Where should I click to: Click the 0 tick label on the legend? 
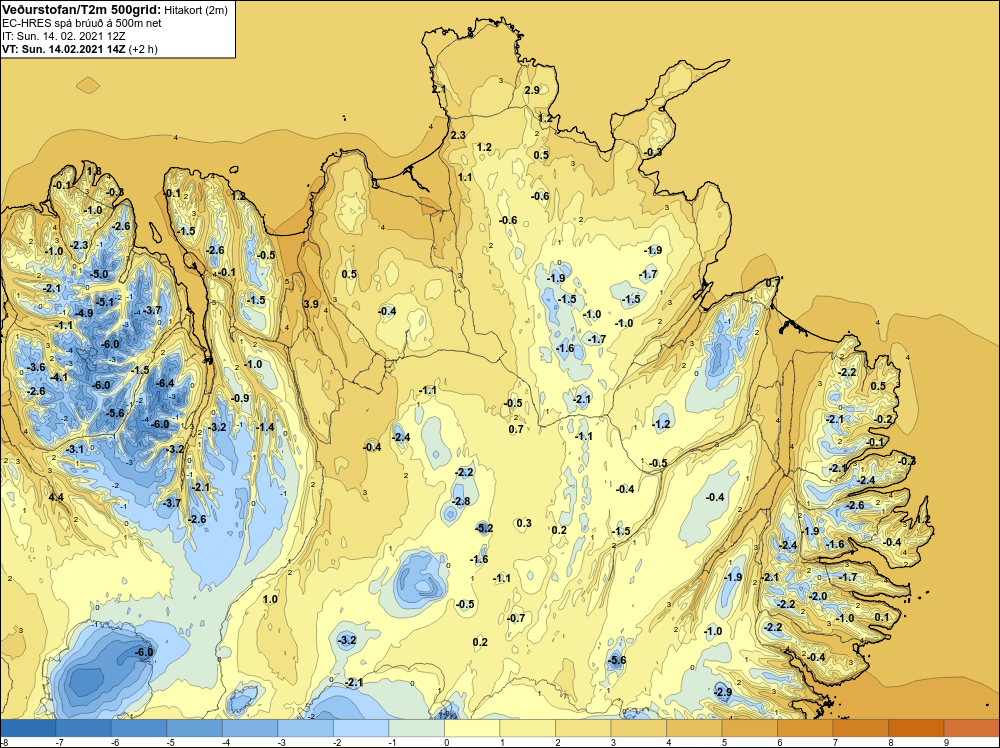click(446, 742)
